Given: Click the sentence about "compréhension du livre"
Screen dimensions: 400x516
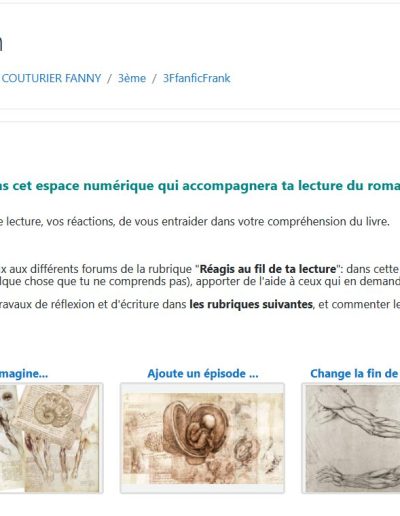Looking at the screenshot, I should (x=195, y=221).
